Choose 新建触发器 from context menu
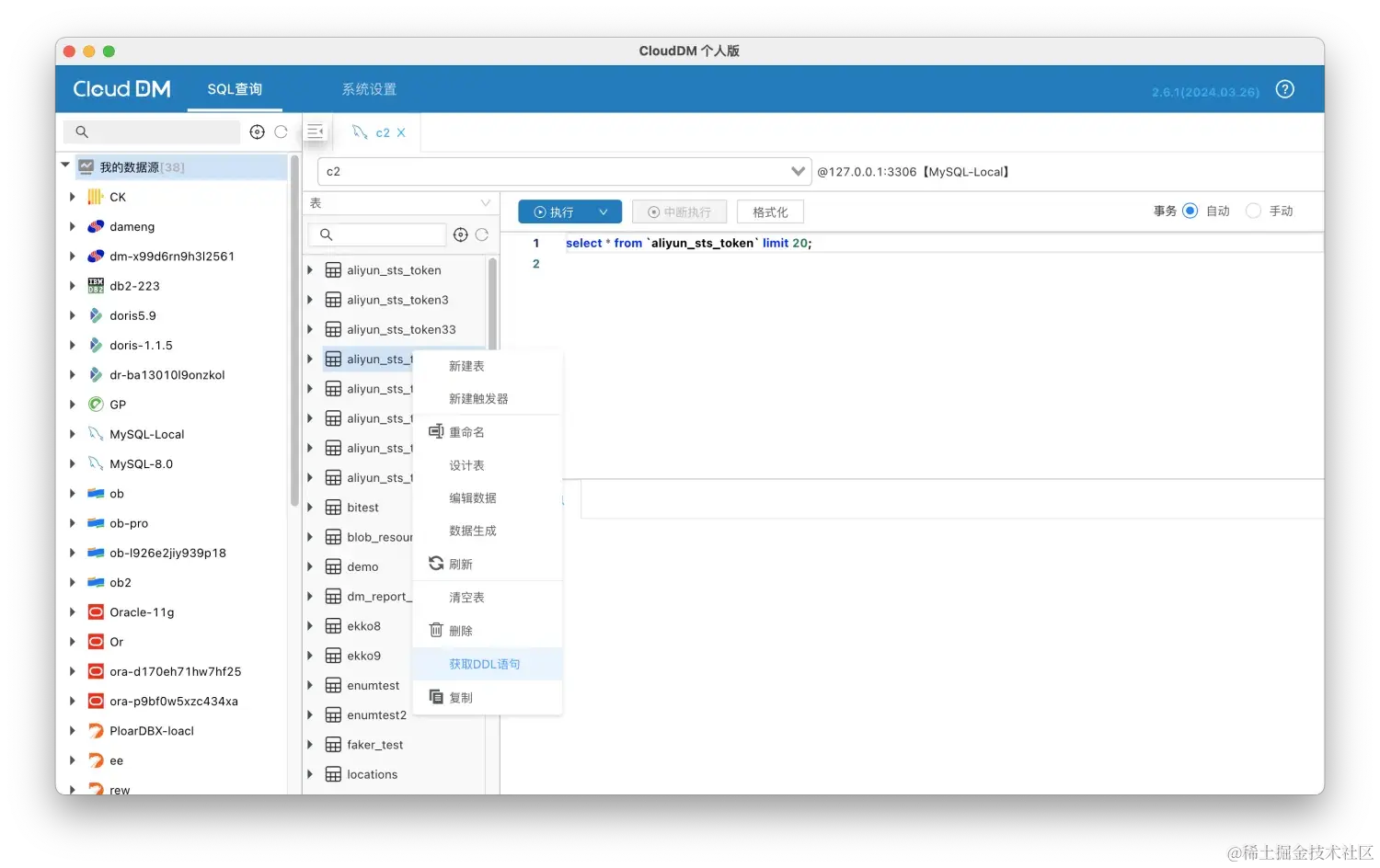Image resolution: width=1380 pixels, height=868 pixels. 488,399
